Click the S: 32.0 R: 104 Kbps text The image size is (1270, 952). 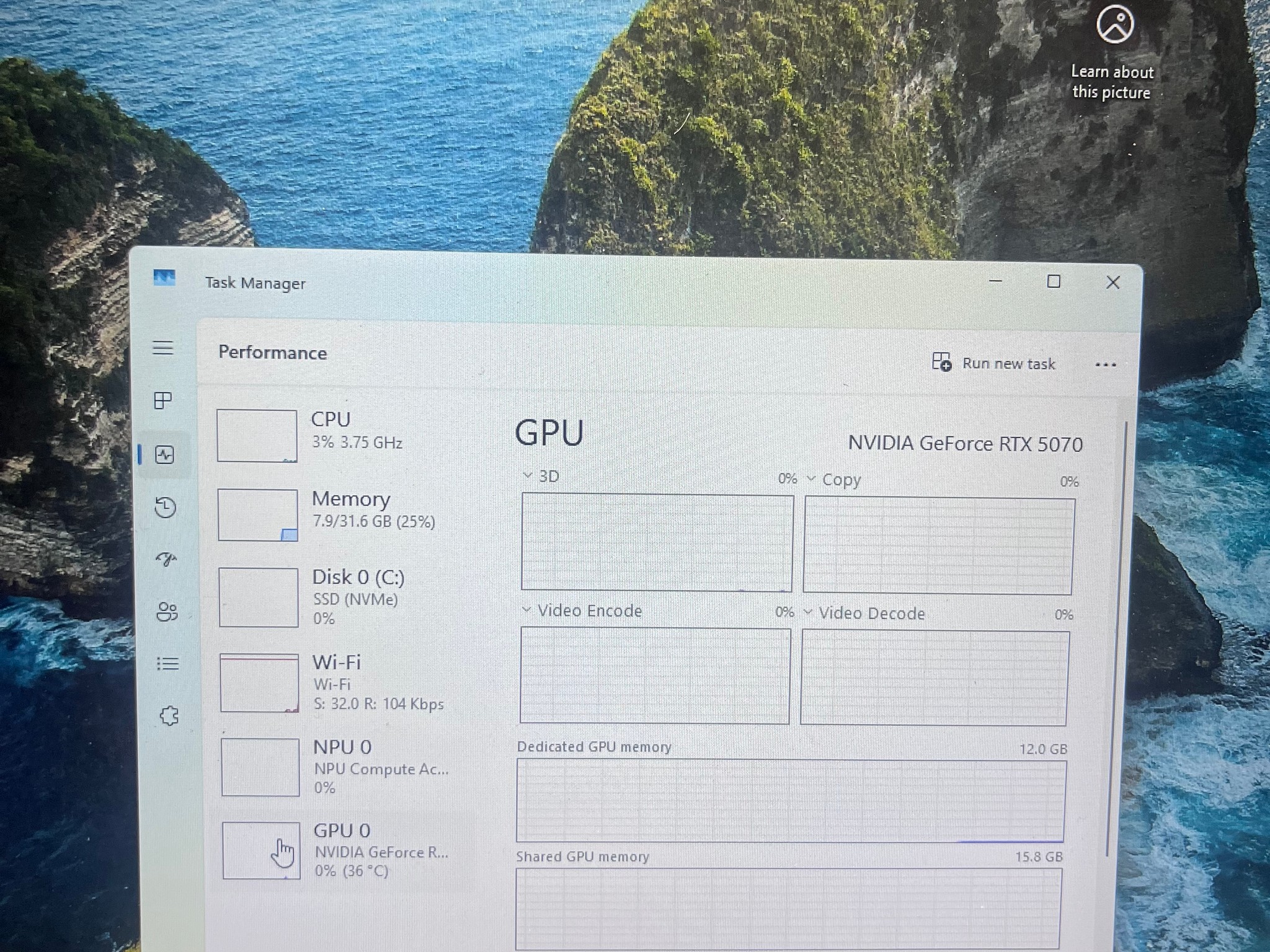click(x=379, y=704)
